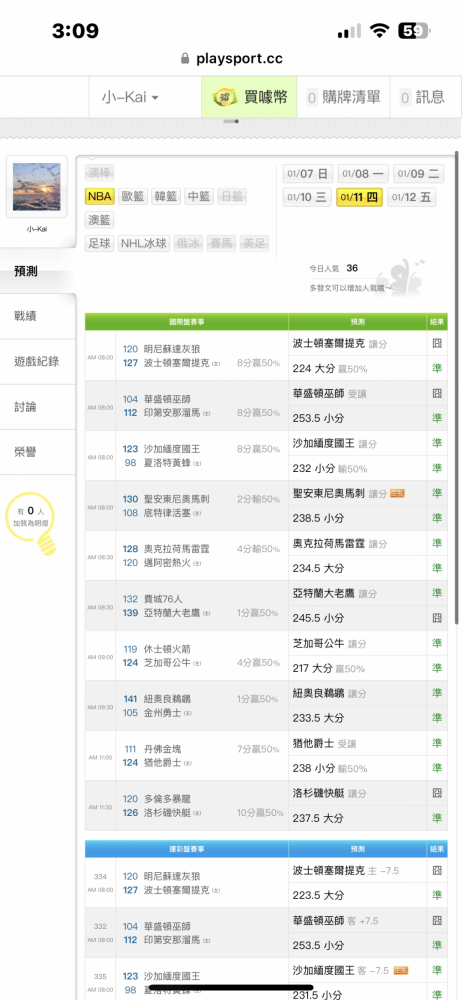Open the 小-Kai account dropdown
The height and width of the screenshot is (1000, 462).
pos(130,97)
